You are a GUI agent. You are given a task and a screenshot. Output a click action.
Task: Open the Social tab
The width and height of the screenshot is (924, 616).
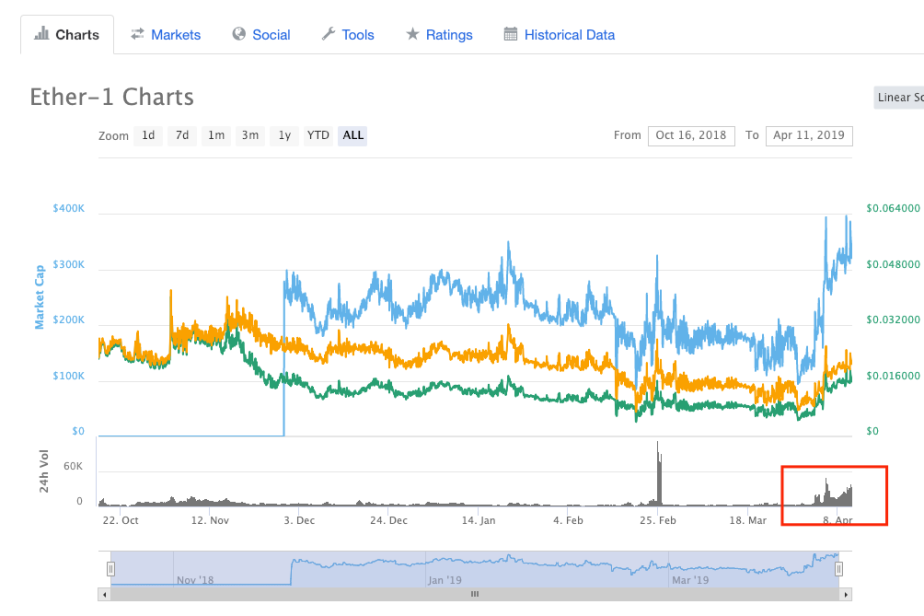point(261,35)
